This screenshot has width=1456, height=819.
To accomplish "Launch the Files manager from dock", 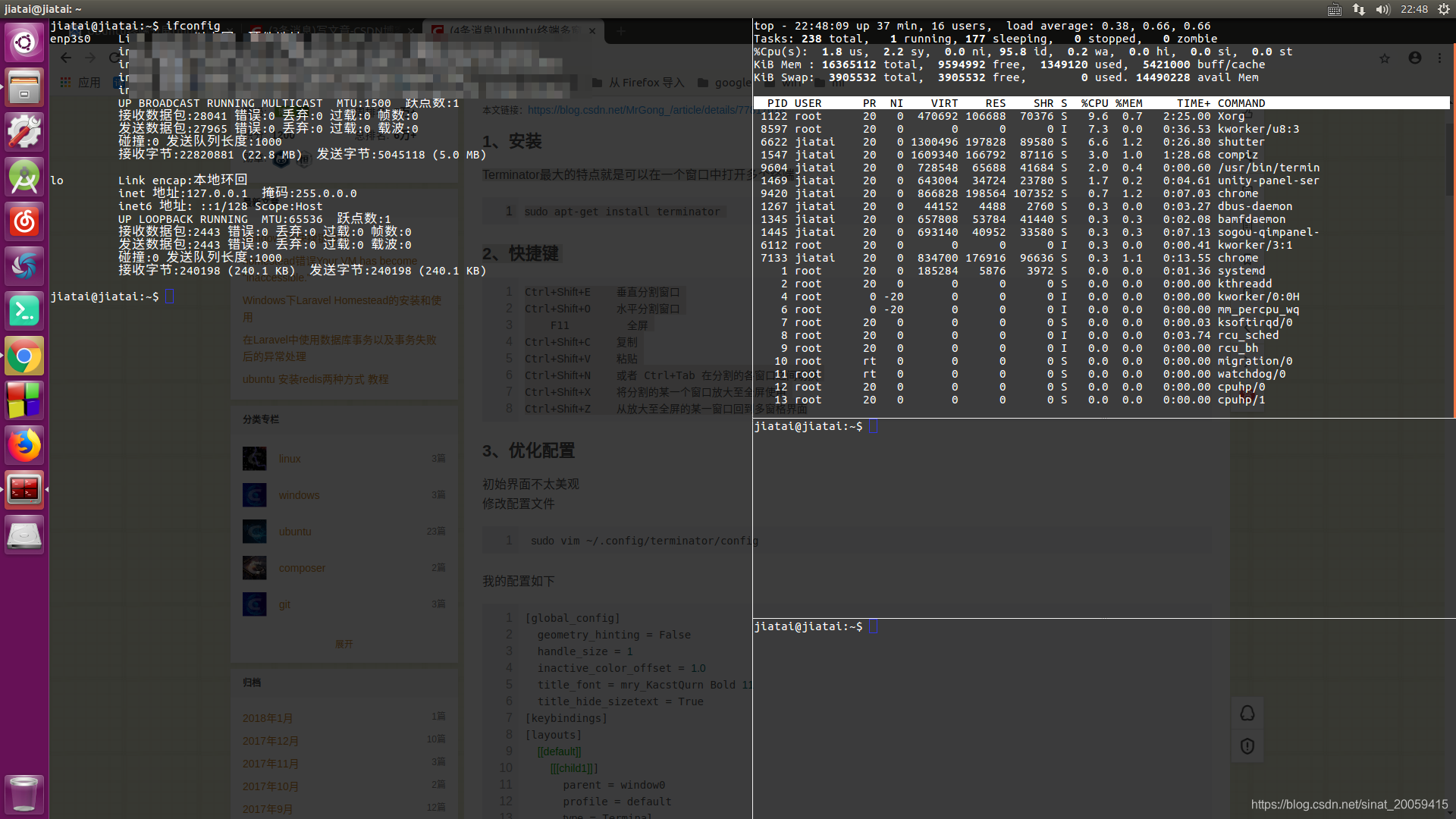I will click(24, 86).
